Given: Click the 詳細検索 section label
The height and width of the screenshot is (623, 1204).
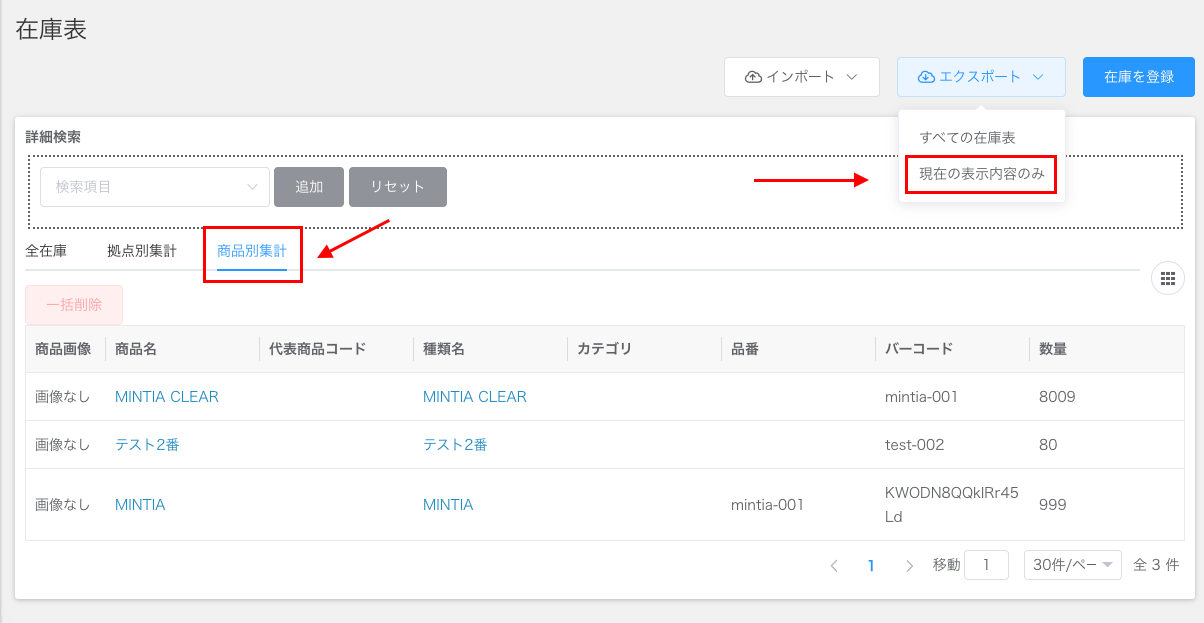Looking at the screenshot, I should (x=53, y=137).
